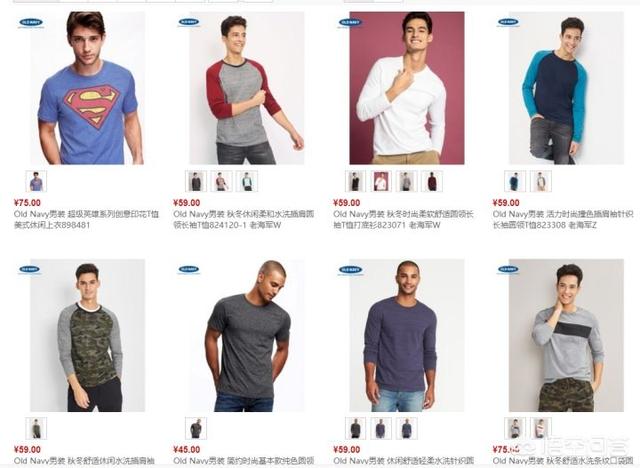
Task: Select the black variant under white henley
Action: click(356, 181)
